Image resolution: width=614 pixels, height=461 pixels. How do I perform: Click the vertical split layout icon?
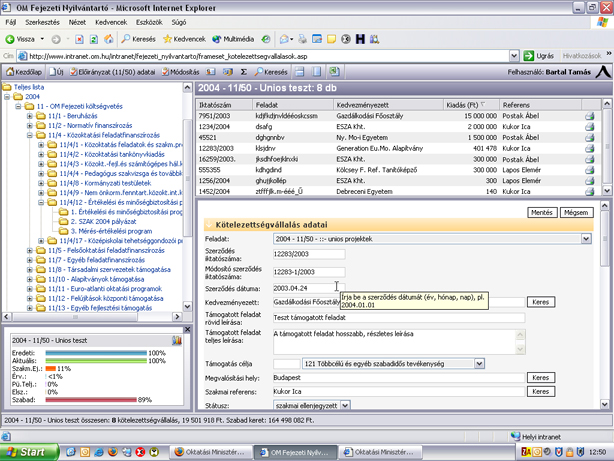(x=316, y=72)
